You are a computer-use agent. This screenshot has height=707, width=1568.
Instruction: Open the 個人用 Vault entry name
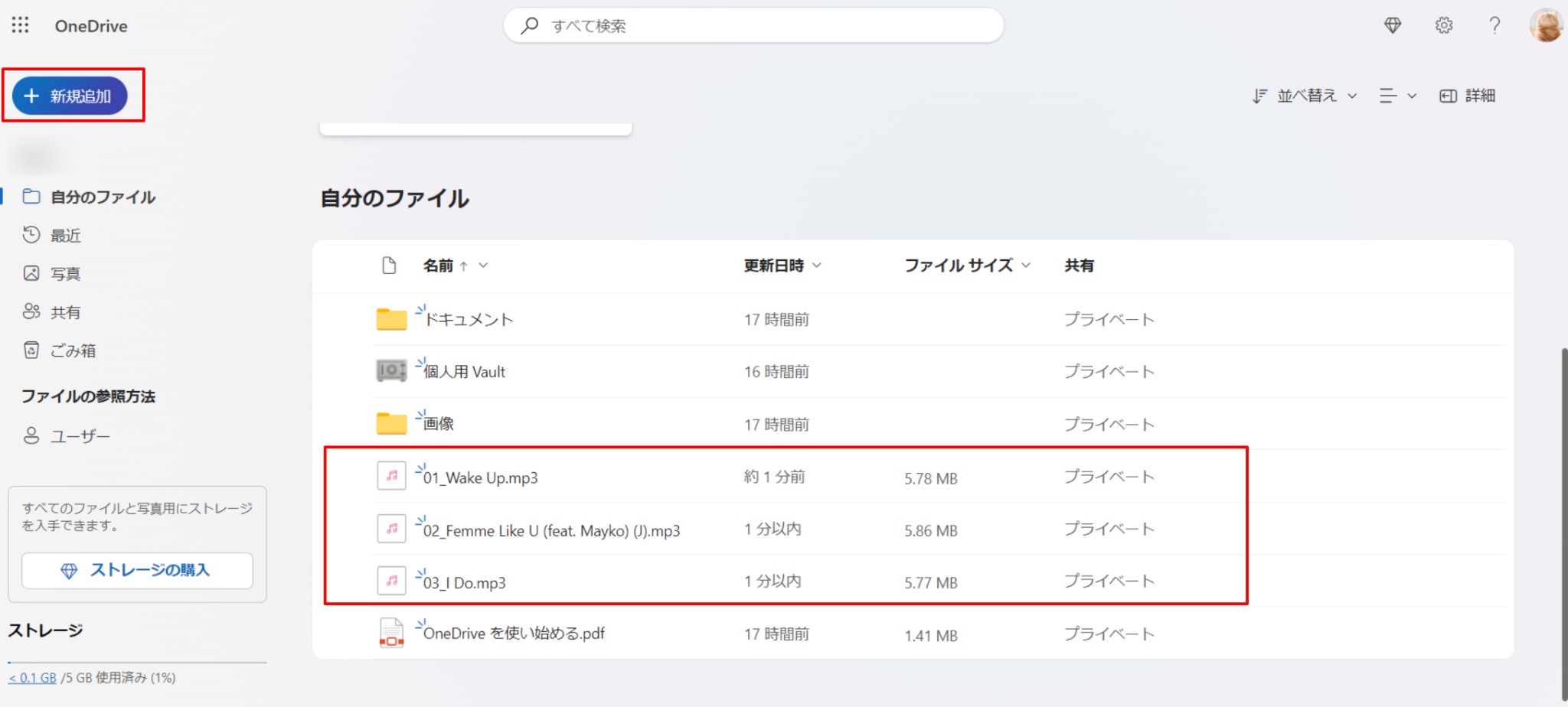coord(465,371)
